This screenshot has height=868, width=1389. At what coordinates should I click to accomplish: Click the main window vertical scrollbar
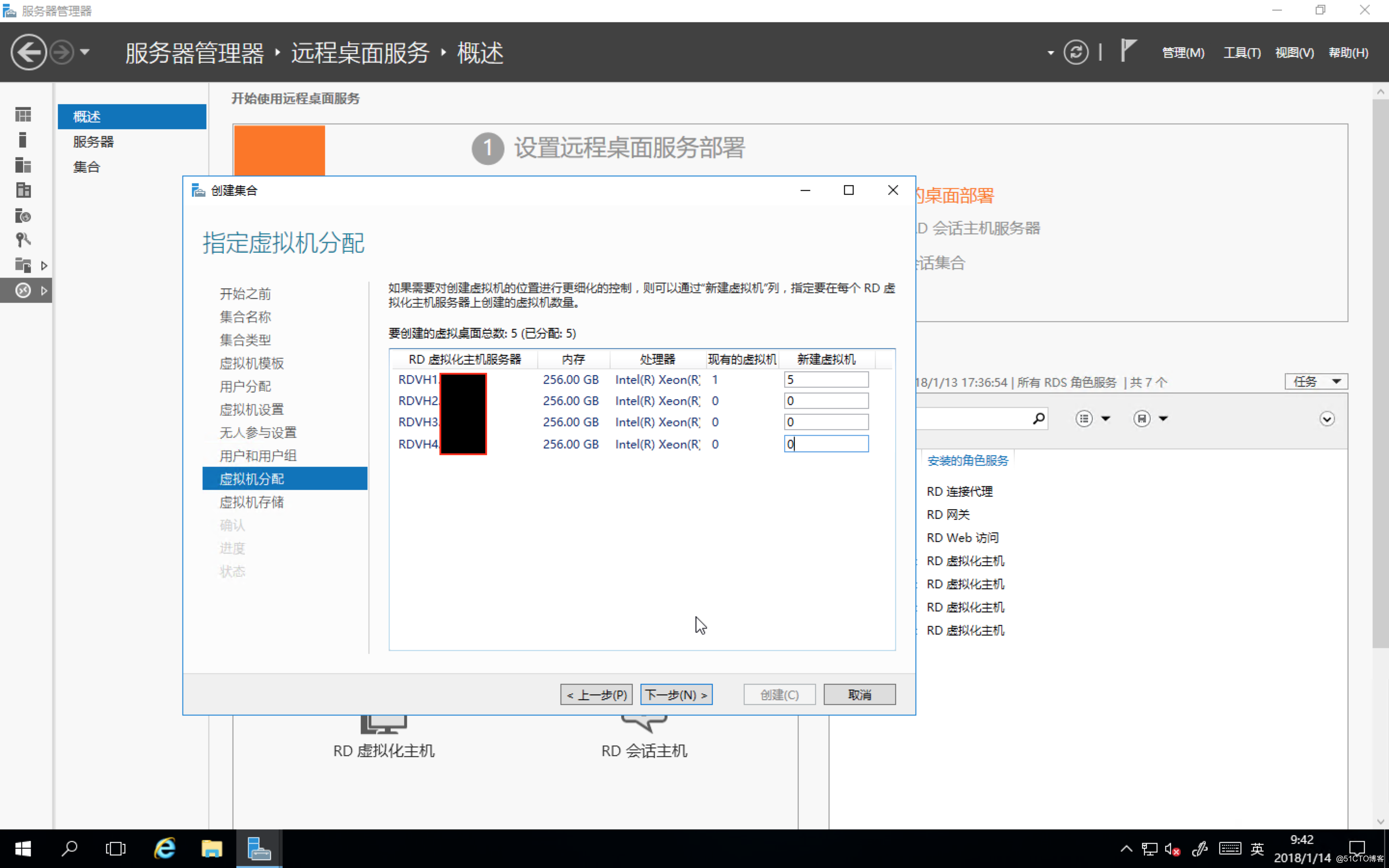point(1380,373)
